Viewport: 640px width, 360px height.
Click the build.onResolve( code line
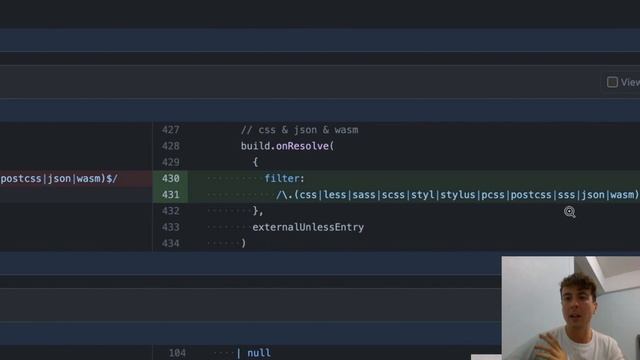pos(287,146)
